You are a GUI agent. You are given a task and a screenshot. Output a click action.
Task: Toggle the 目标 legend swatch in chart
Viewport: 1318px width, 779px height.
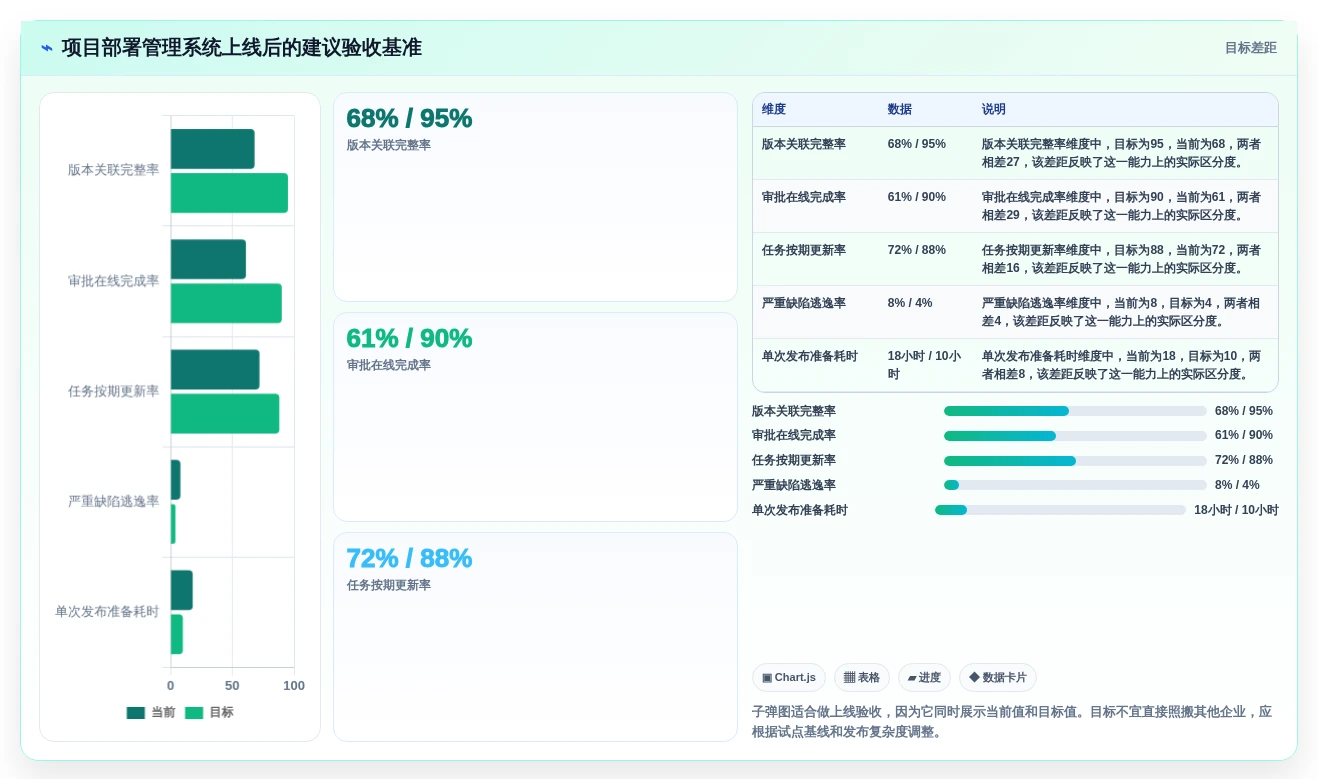click(194, 713)
